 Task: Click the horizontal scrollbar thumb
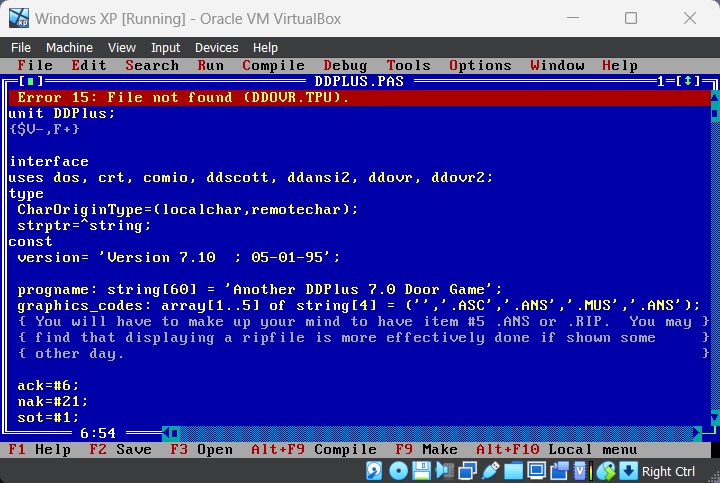pyautogui.click(x=175, y=432)
